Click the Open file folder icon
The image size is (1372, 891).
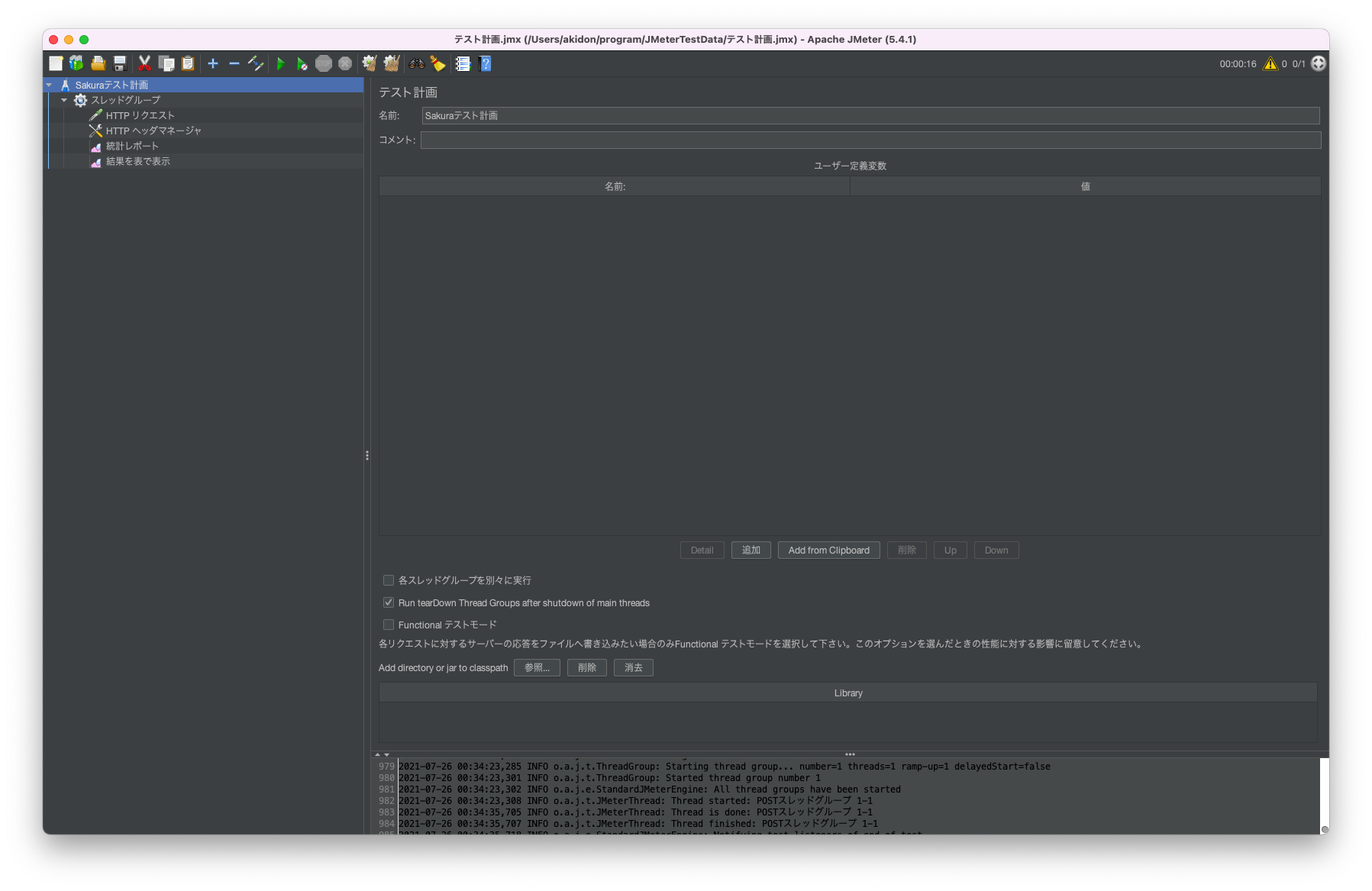click(98, 63)
